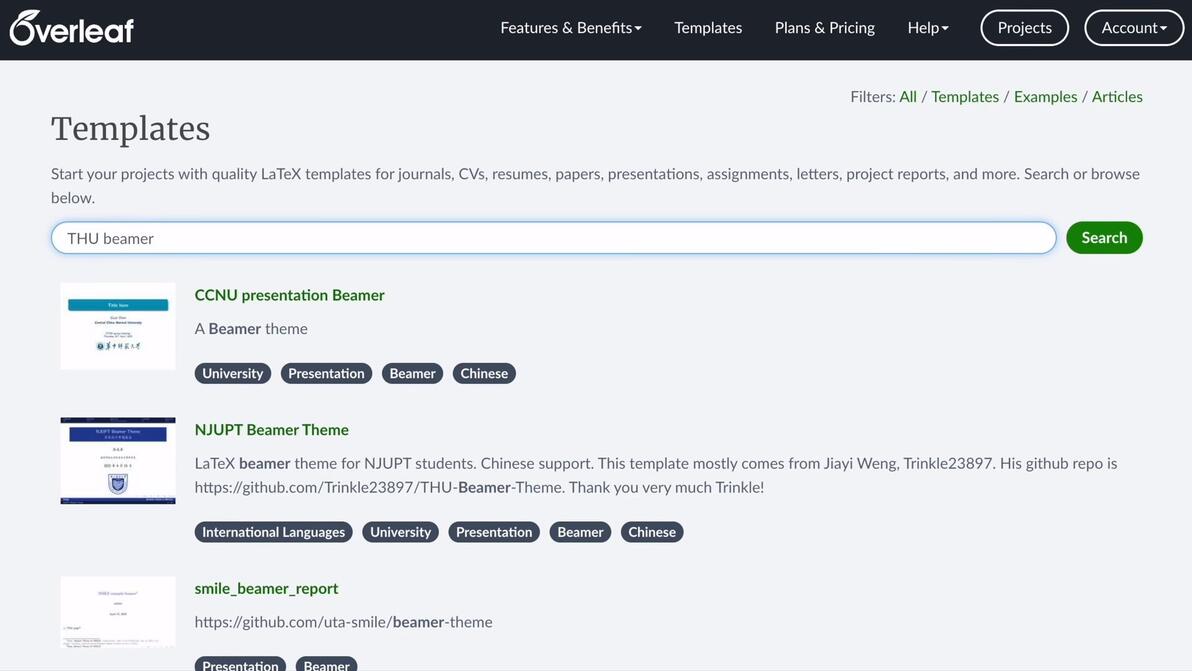This screenshot has height=671, width=1192.
Task: Open the smile_beamer_report template link
Action: 266,589
